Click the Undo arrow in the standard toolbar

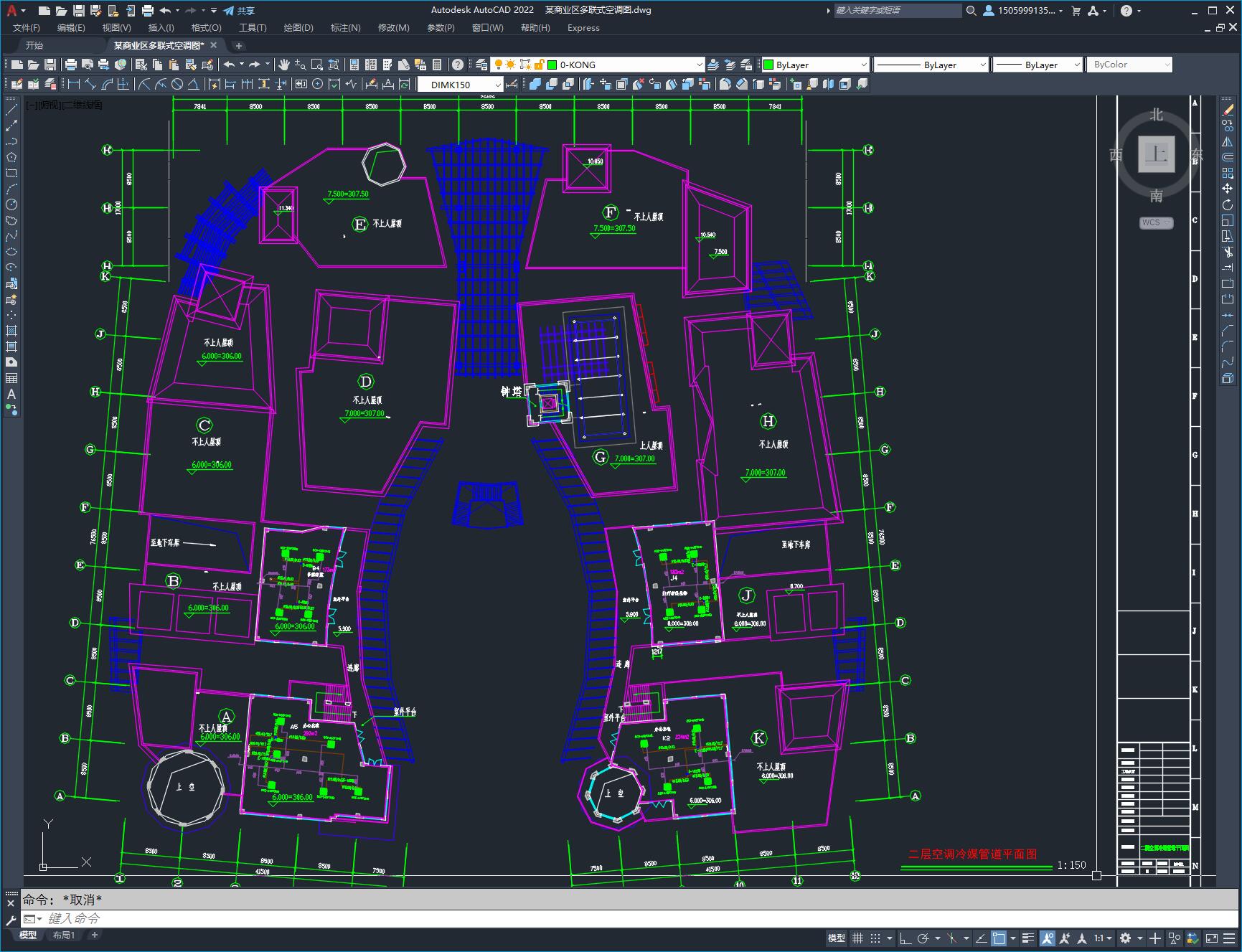229,65
